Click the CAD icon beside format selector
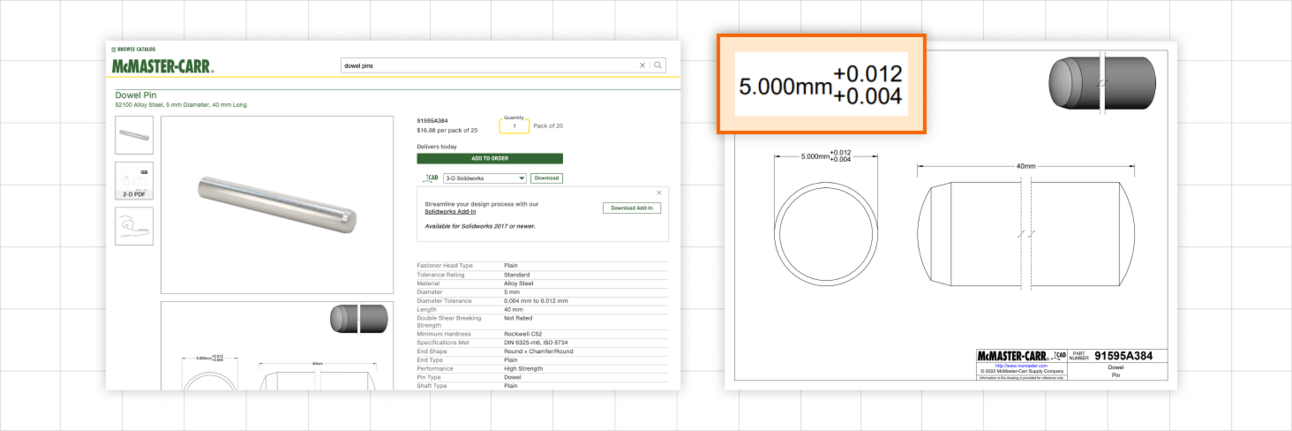 (x=431, y=178)
